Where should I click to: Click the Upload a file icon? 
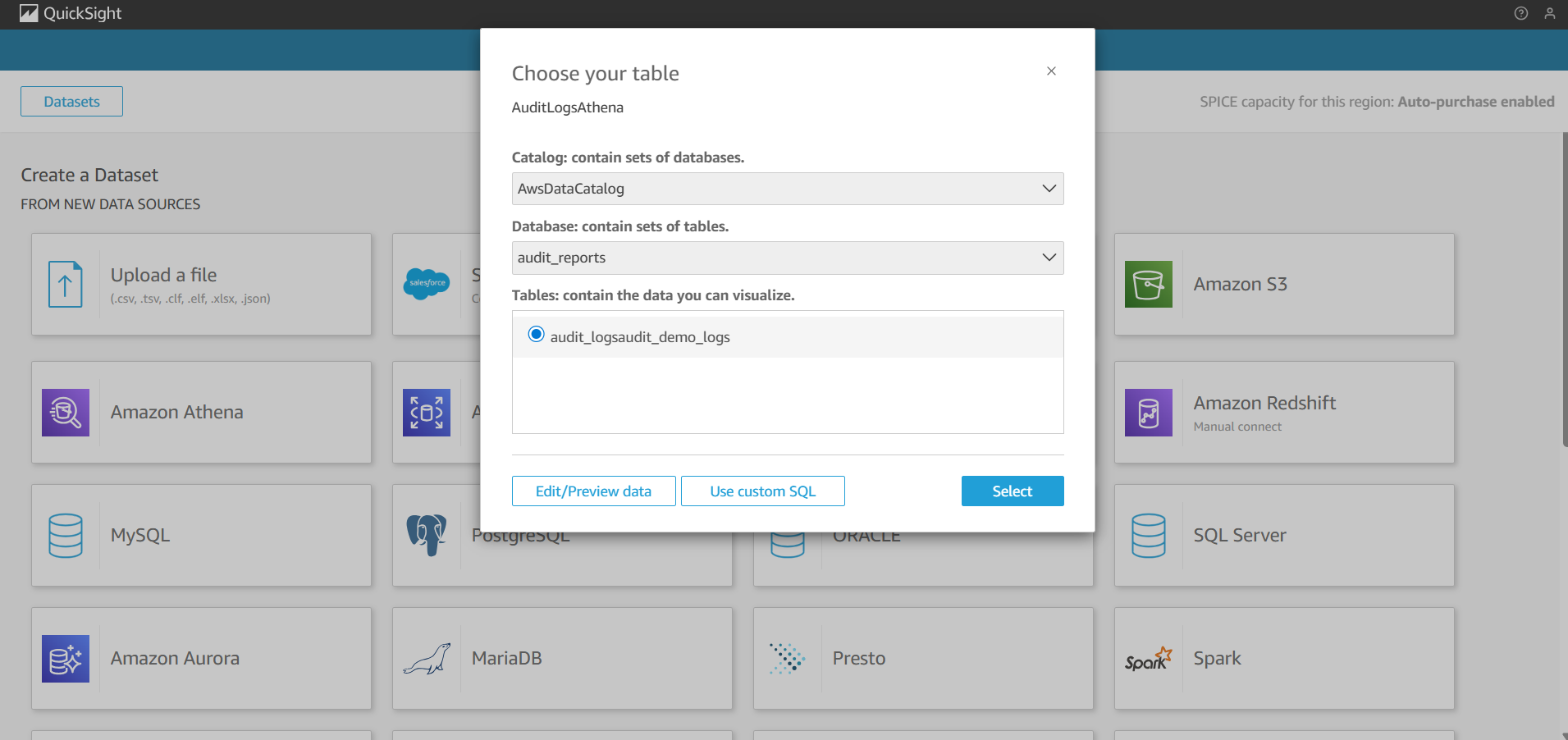[x=66, y=284]
